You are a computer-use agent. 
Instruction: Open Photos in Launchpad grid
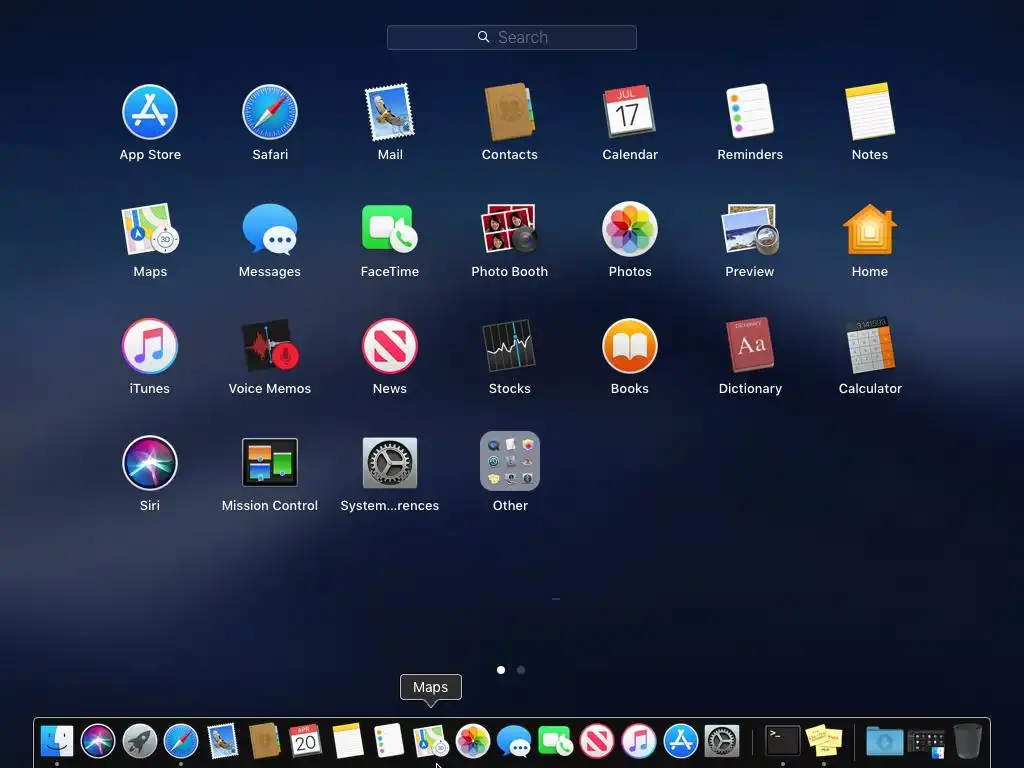click(630, 229)
